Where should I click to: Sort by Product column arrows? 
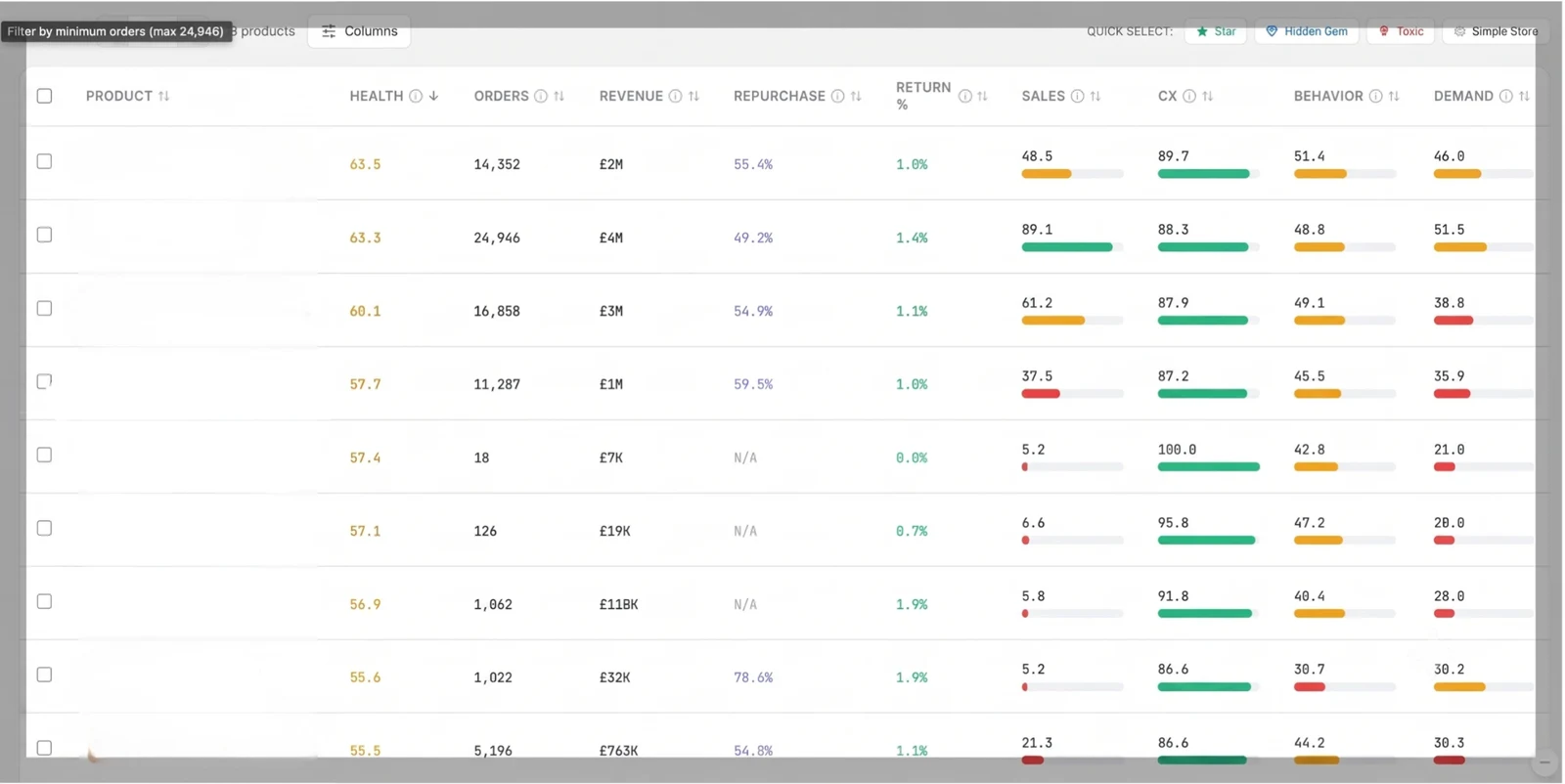163,96
